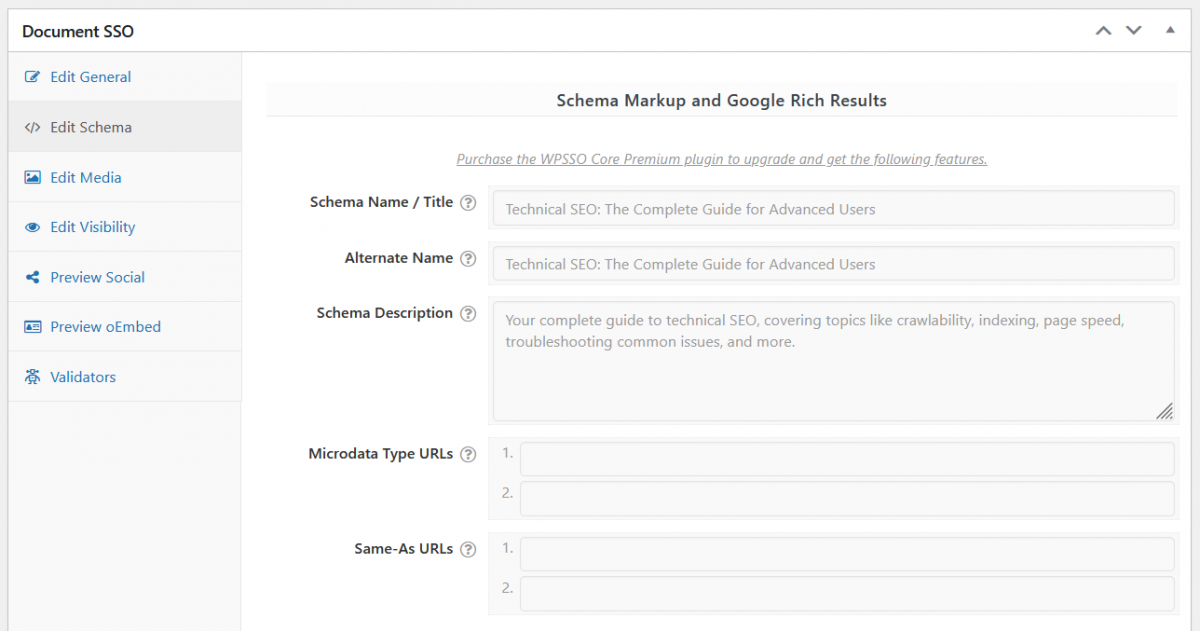This screenshot has height=631, width=1200.
Task: Click the first Same-As URL input field
Action: [847, 553]
